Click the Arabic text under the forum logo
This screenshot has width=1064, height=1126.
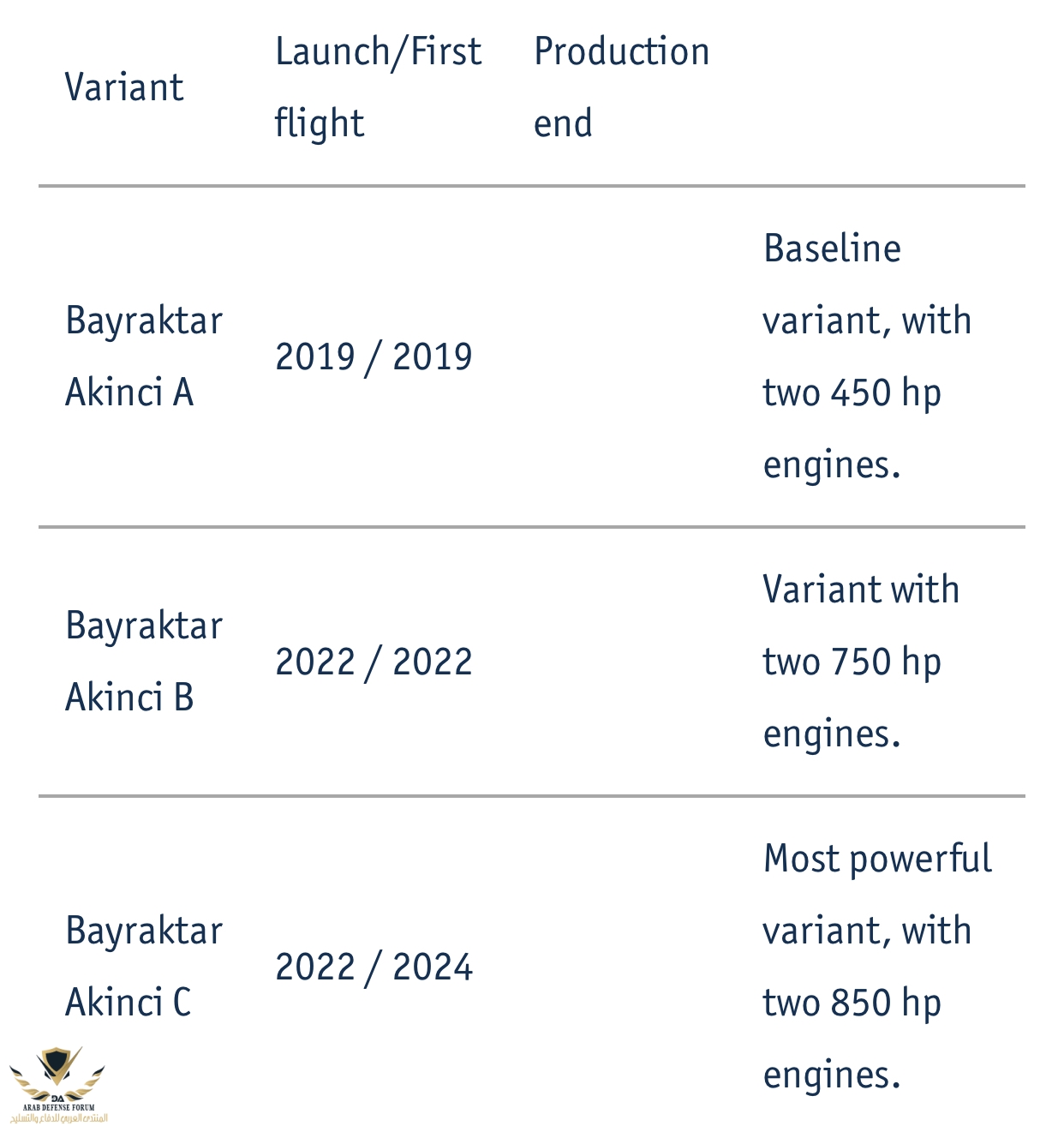coord(58,1118)
